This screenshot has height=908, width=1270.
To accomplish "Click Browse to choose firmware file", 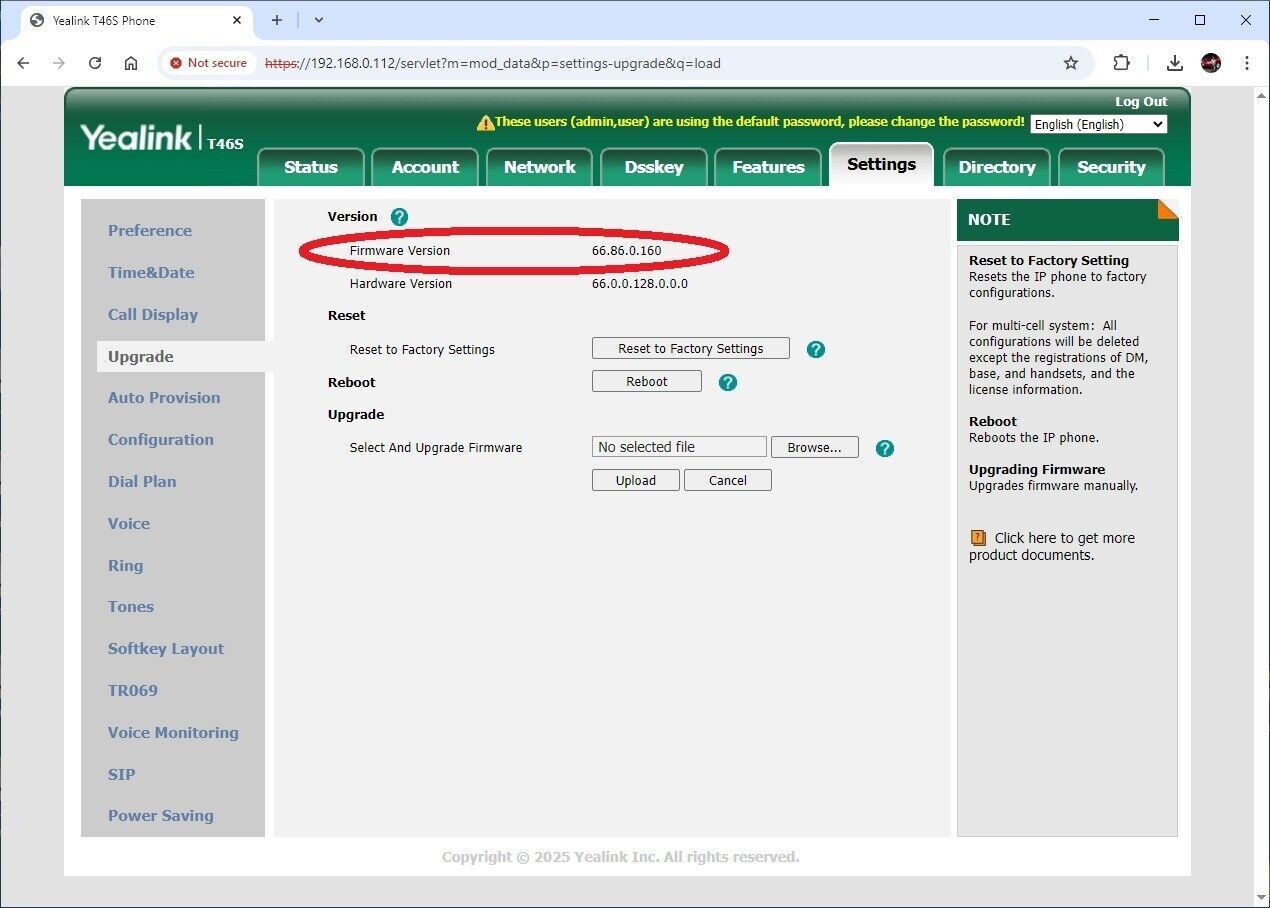I will [x=815, y=447].
